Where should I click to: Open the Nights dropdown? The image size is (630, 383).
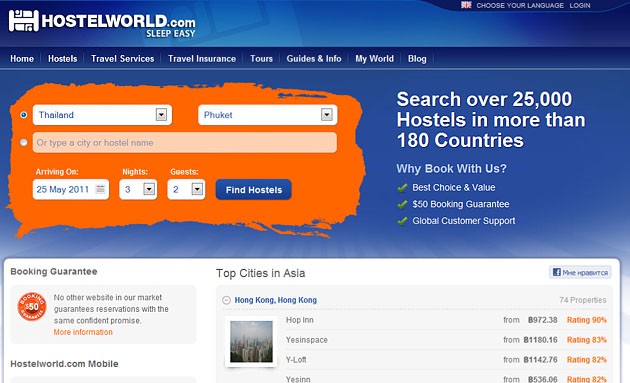pos(138,189)
